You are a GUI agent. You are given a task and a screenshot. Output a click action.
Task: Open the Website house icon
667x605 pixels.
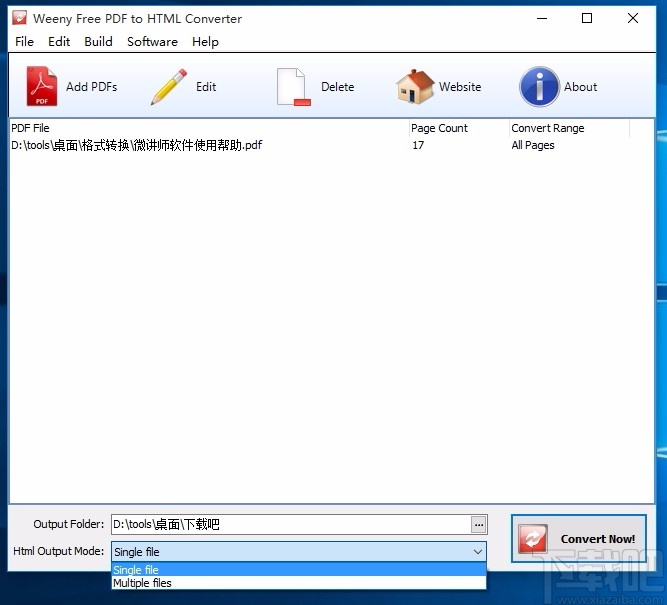(414, 86)
